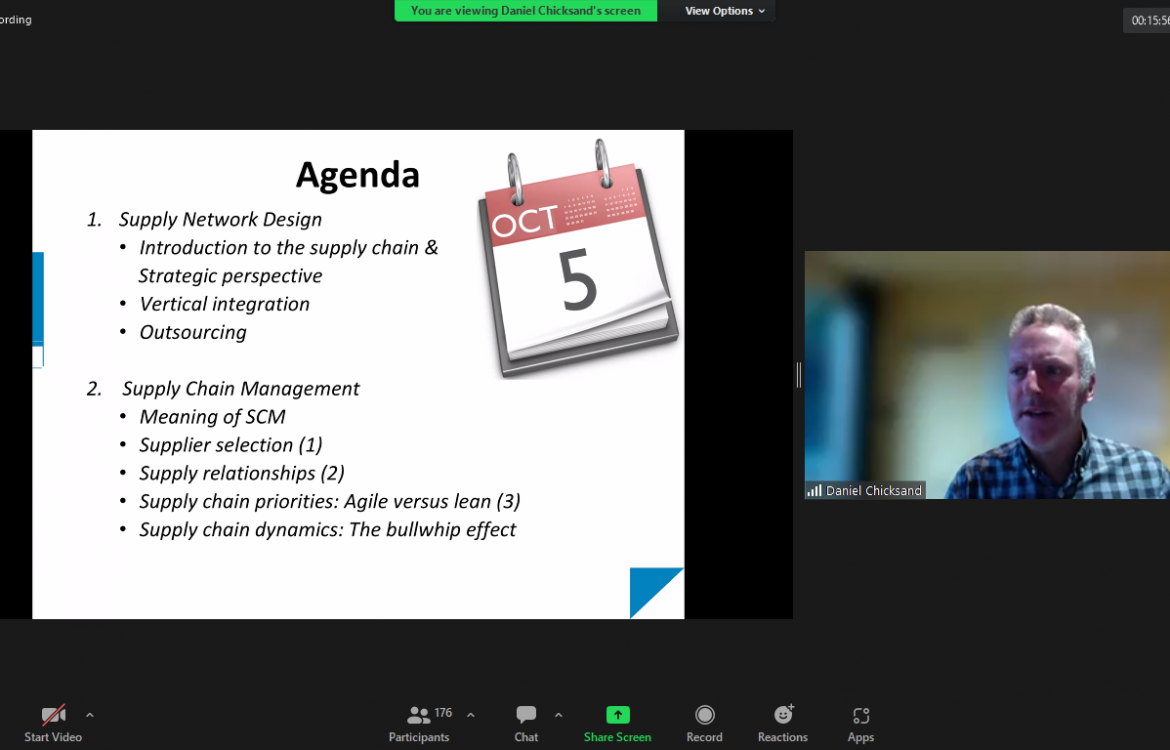Click the 'Supply relationships (2)' bullet
Image resolution: width=1170 pixels, height=750 pixels.
pos(242,473)
